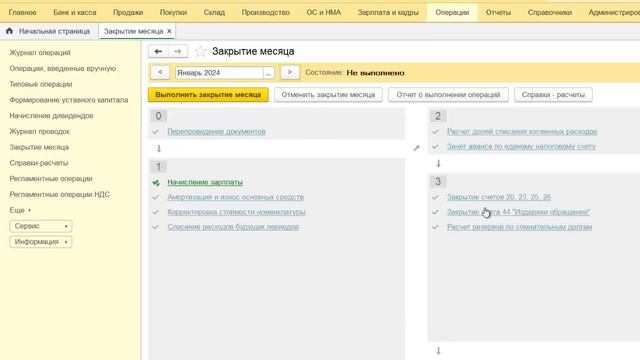Open Журнал проводок in sidebar
640x360 pixels.
[40, 131]
